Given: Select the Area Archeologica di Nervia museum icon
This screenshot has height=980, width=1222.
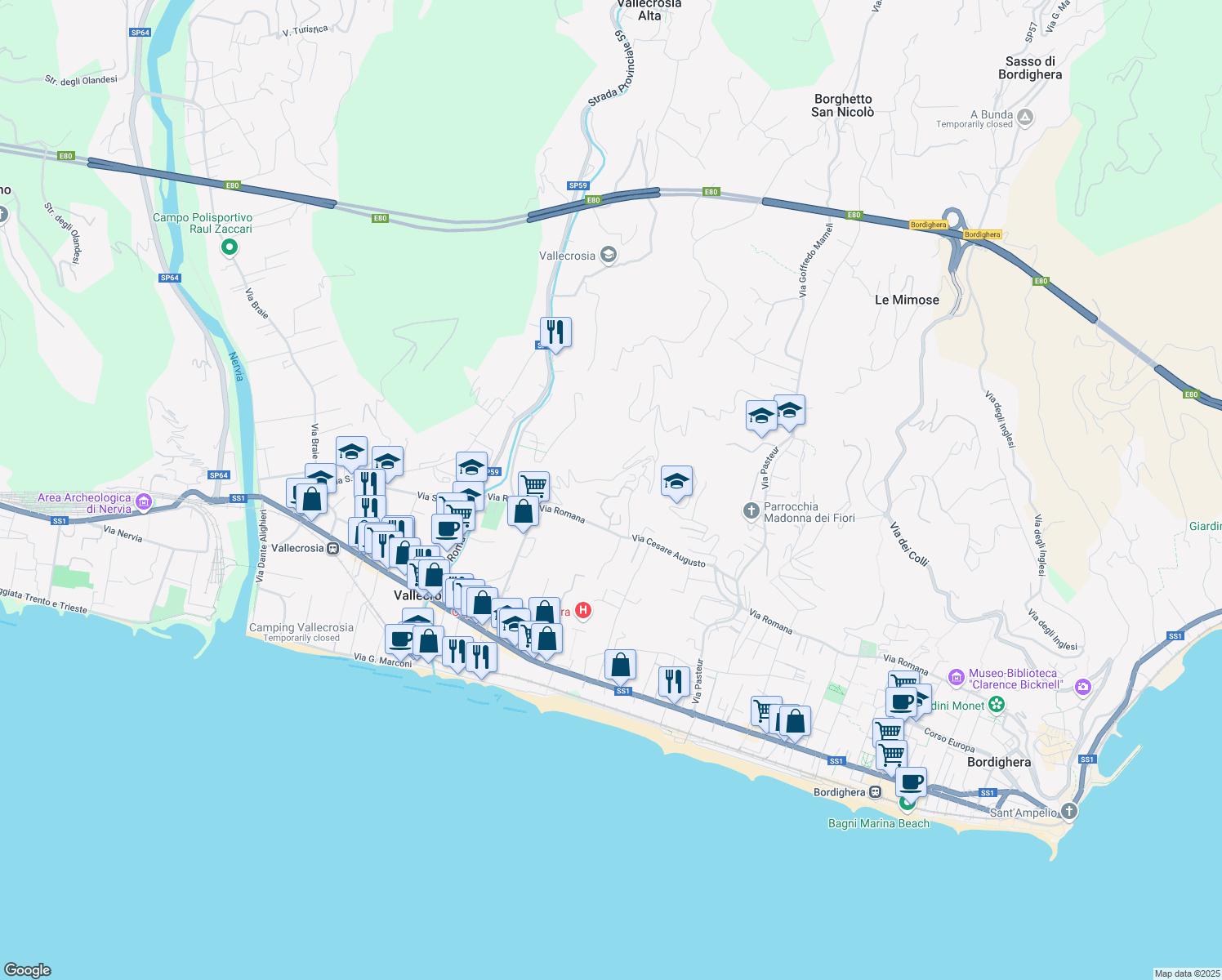Looking at the screenshot, I should (144, 501).
